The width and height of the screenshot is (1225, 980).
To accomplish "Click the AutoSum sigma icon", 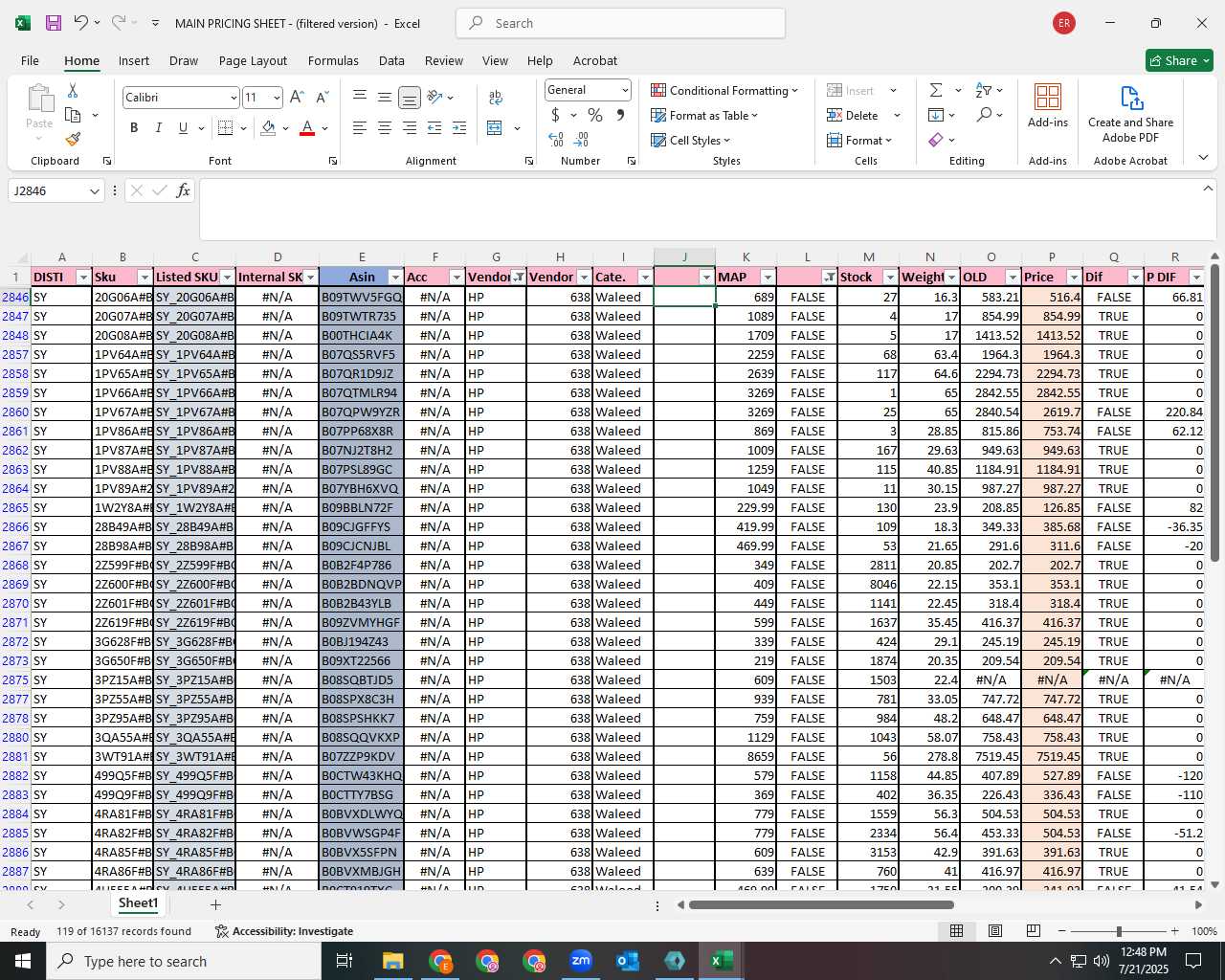I will coord(936,90).
